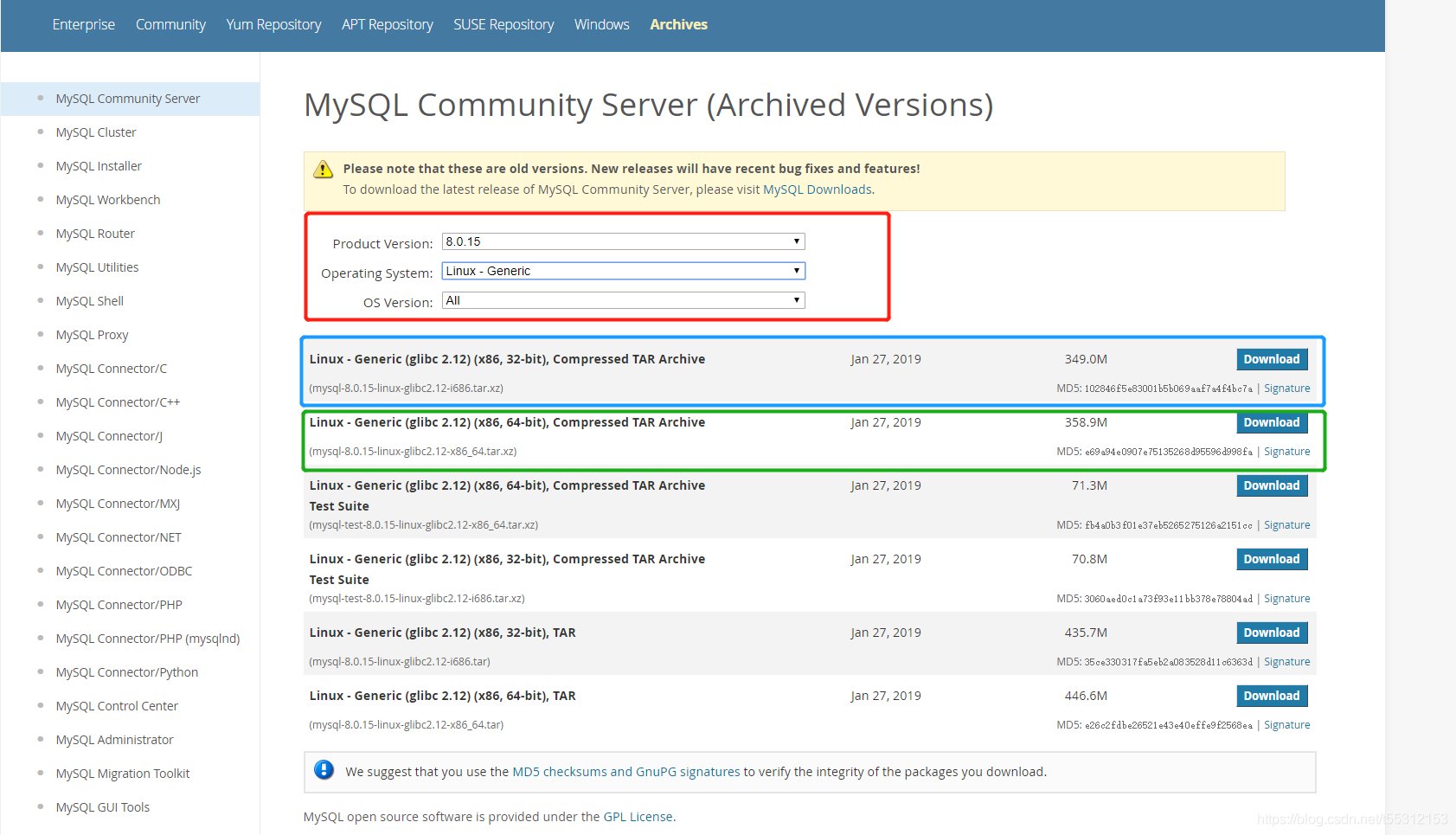The height and width of the screenshot is (835, 1456).
Task: Switch to the SUSE Repository tab
Action: (504, 24)
